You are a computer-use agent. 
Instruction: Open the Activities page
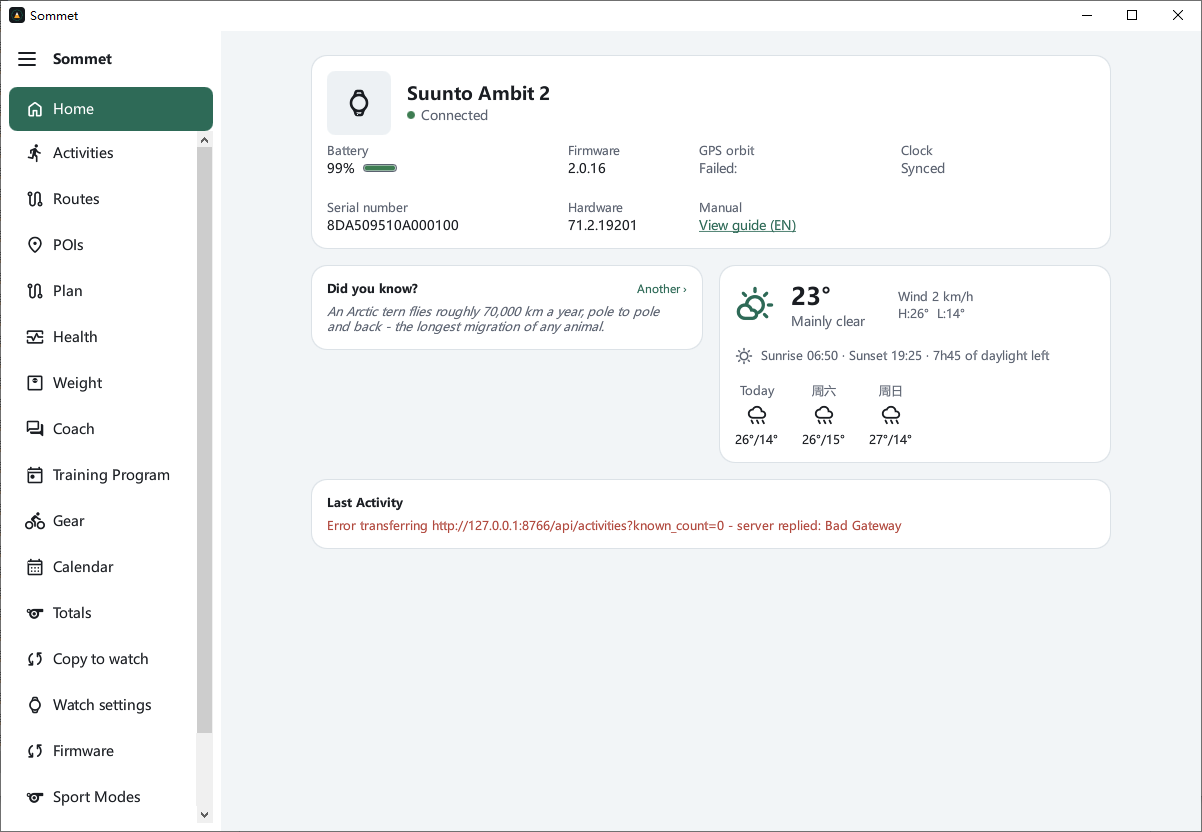point(103,153)
